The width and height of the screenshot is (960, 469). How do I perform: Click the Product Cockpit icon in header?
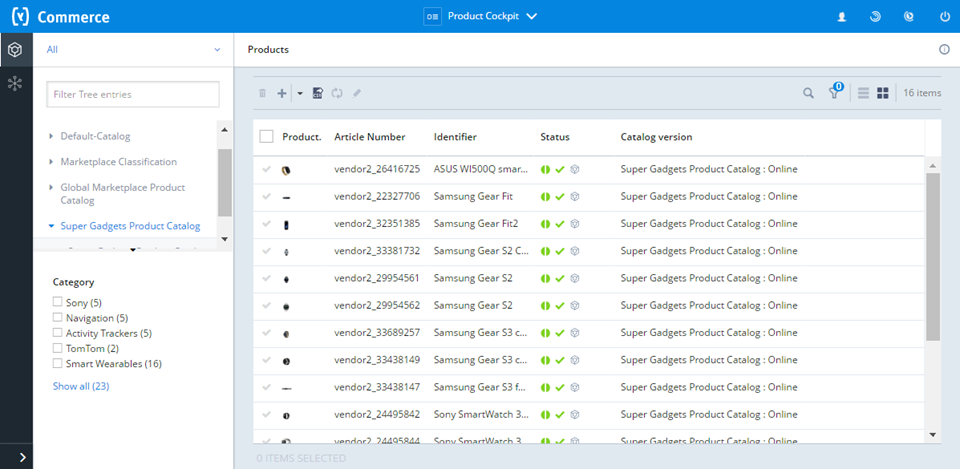(x=433, y=17)
